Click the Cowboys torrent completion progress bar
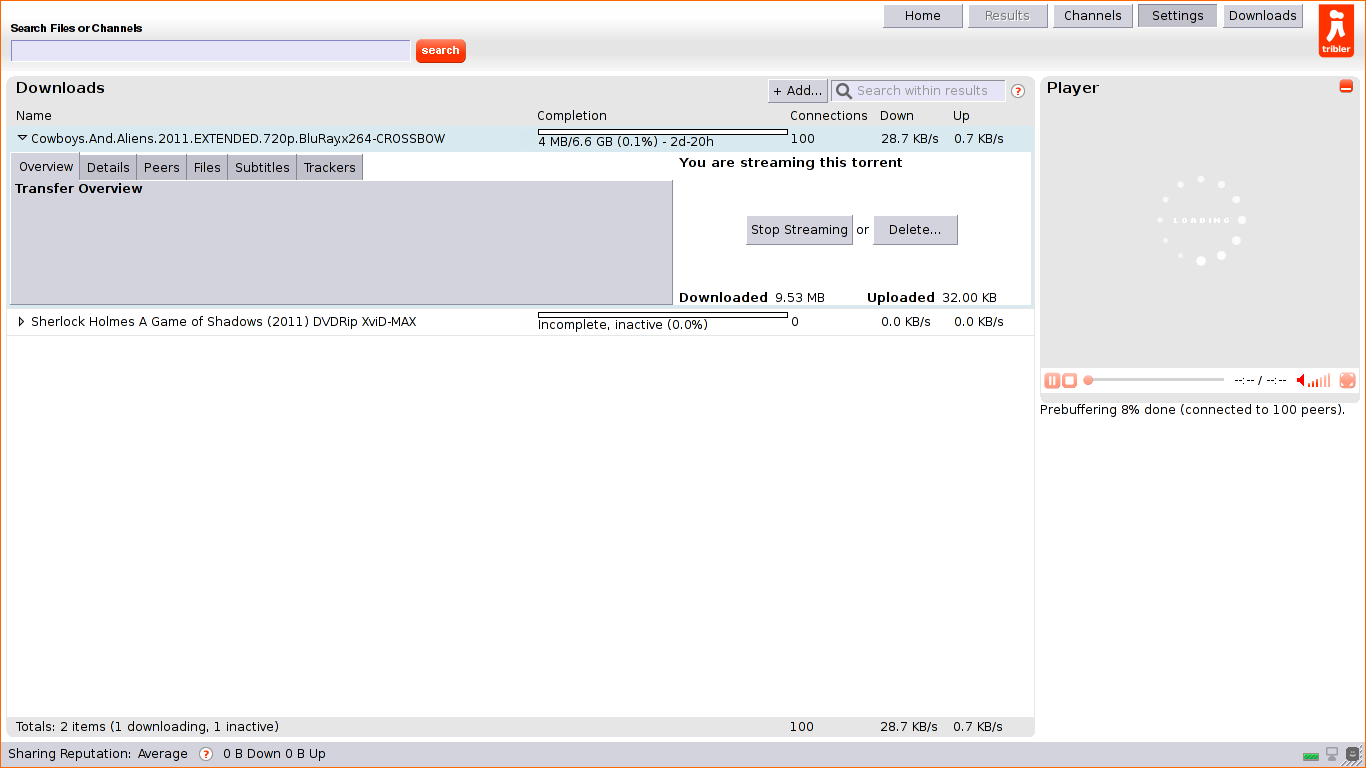1366x768 pixels. pyautogui.click(x=663, y=132)
